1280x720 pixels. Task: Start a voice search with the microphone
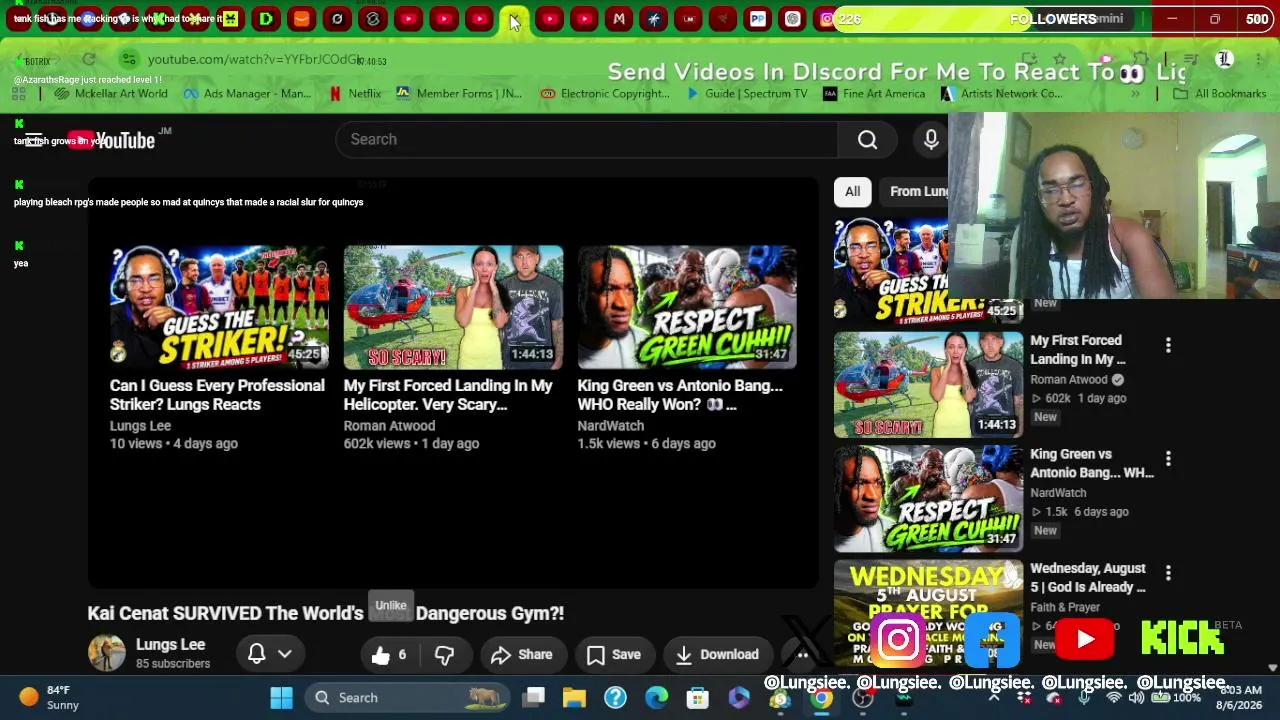(x=931, y=140)
